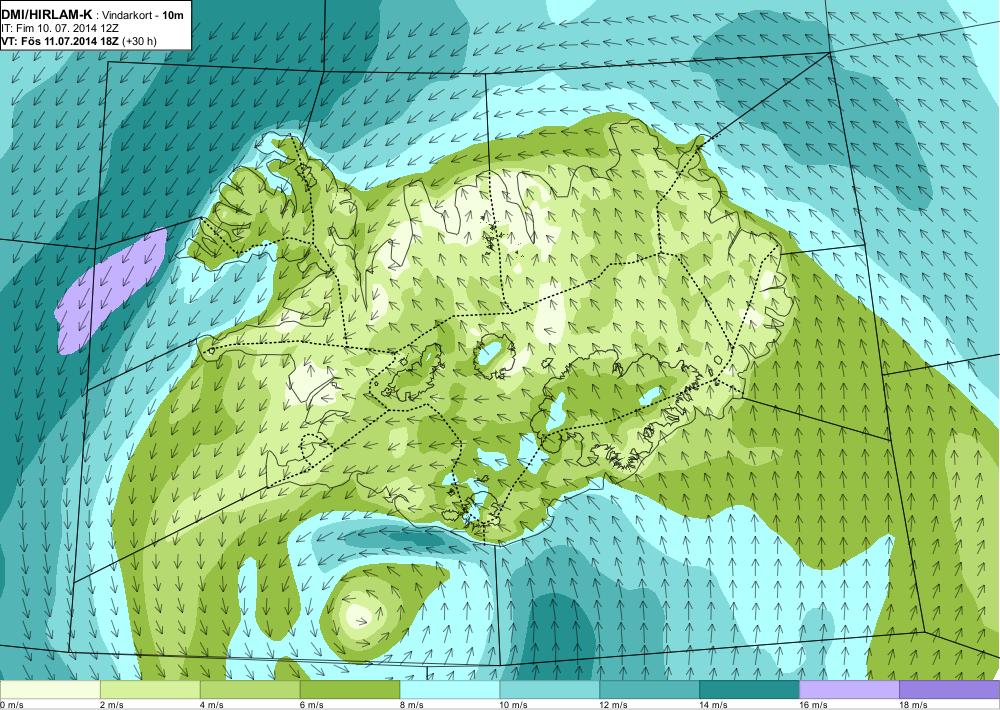Click the "0 m/s" legend label
The height and width of the screenshot is (710, 1000).
pyautogui.click(x=11, y=705)
